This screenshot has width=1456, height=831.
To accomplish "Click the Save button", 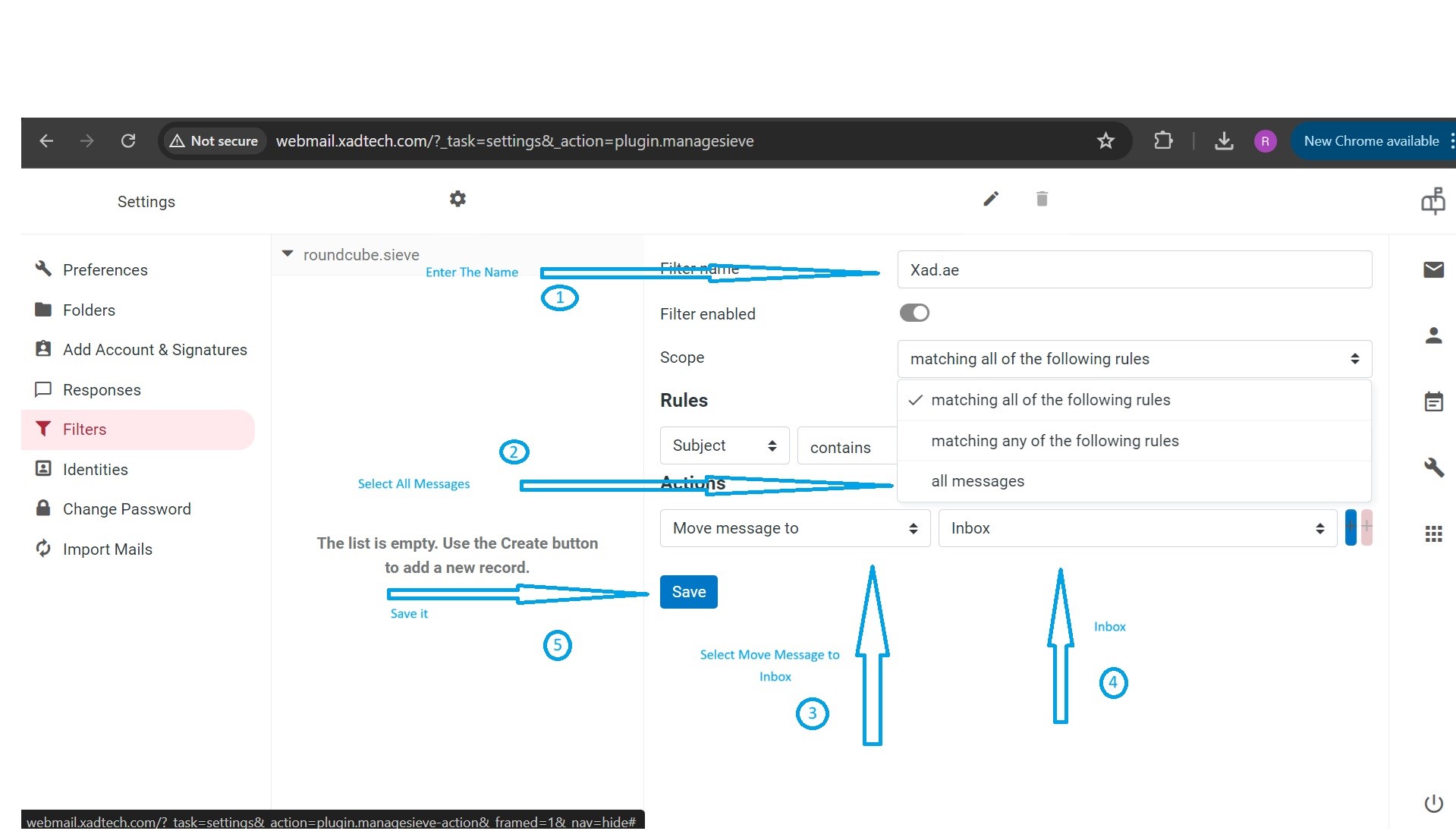I will coord(688,592).
